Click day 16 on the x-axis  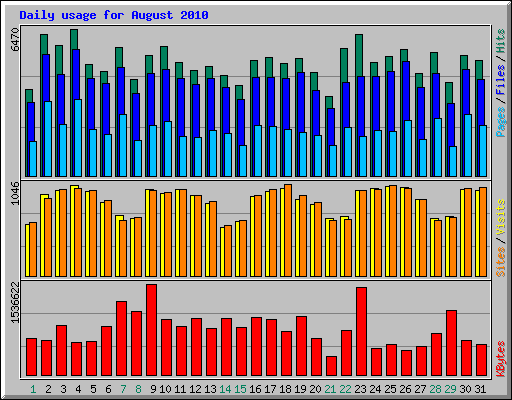tap(255, 389)
